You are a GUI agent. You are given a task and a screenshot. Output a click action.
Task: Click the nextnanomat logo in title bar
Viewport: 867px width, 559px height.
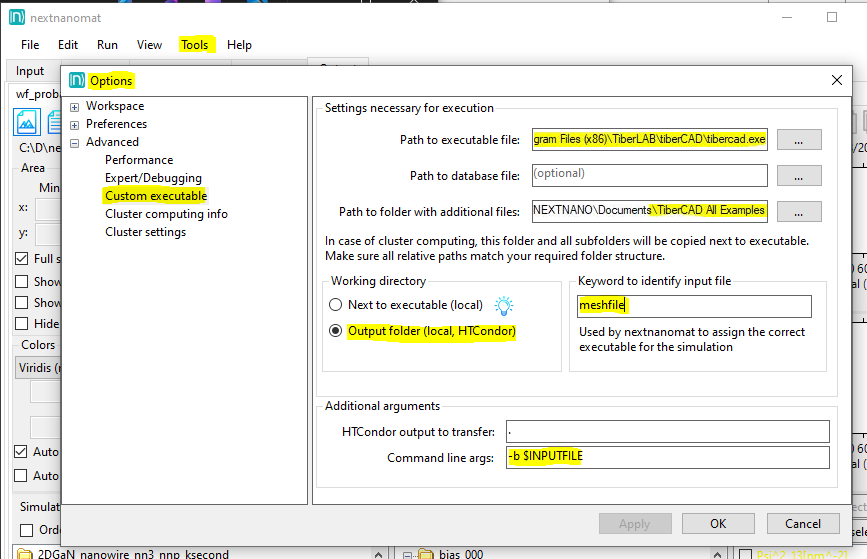point(16,16)
